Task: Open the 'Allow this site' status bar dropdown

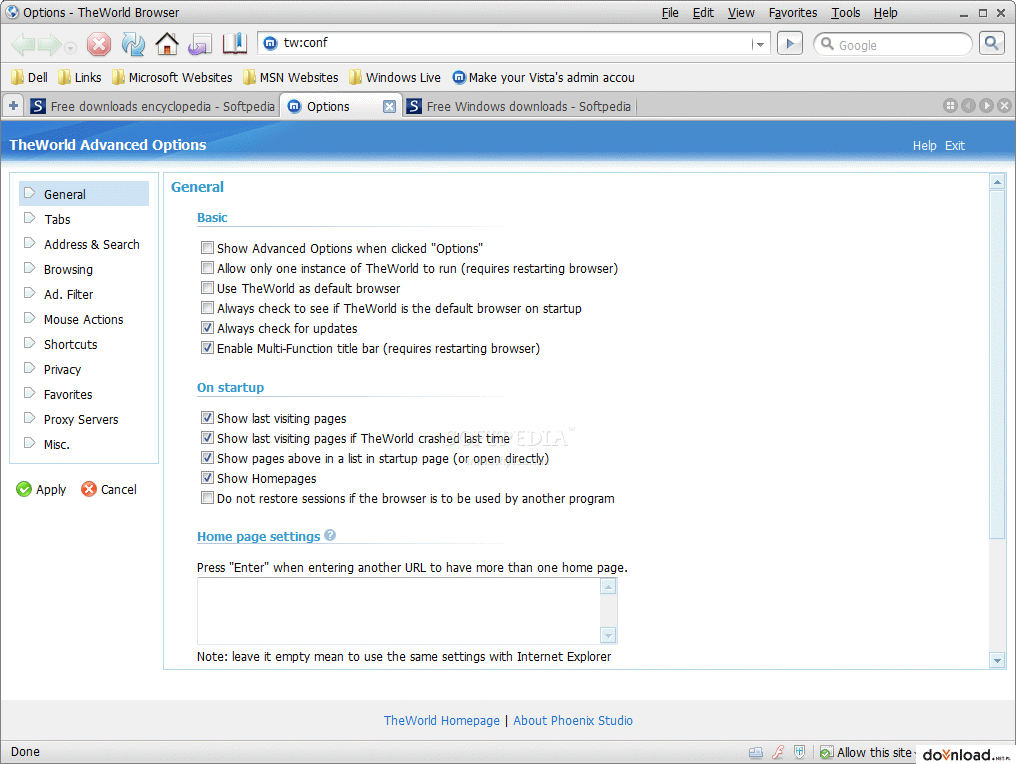Action: pyautogui.click(x=868, y=752)
